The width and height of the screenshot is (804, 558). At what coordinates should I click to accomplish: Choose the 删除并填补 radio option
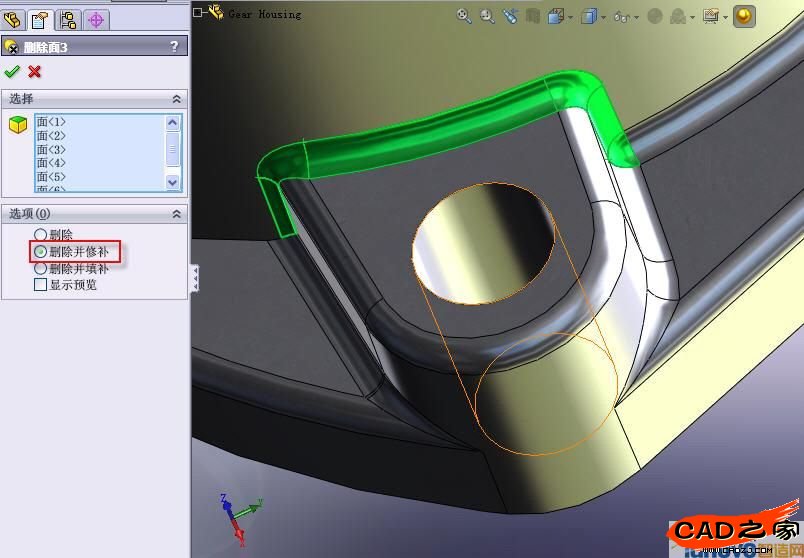[x=41, y=268]
